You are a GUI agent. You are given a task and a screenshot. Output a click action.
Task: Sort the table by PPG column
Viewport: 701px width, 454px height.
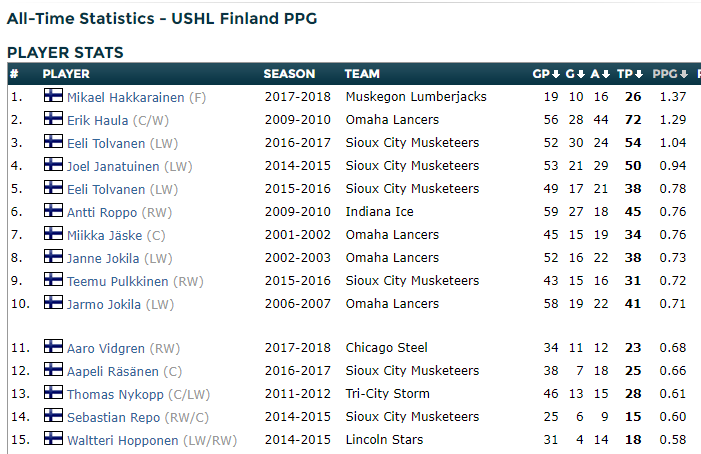(x=670, y=74)
